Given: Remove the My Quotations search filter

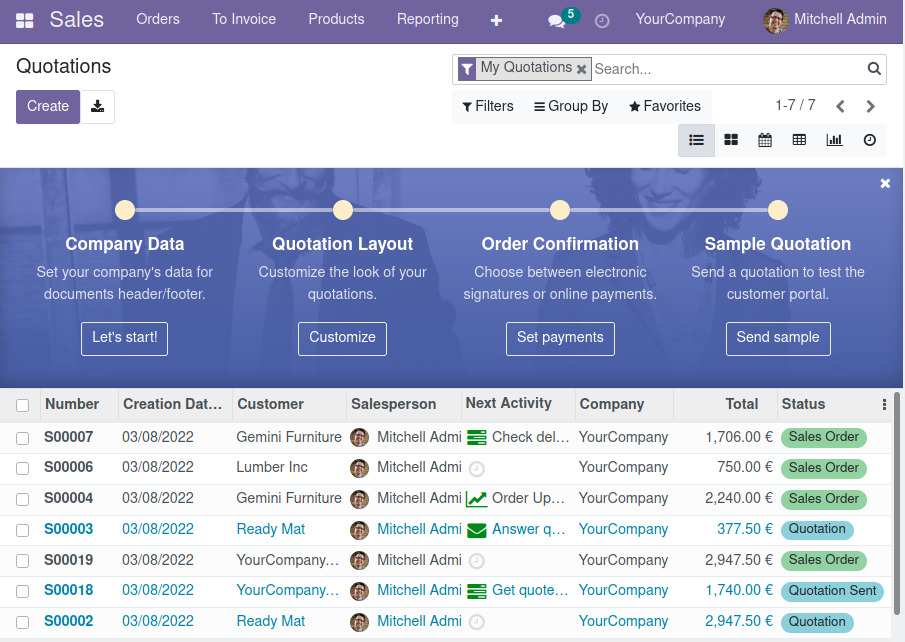Looking at the screenshot, I should (582, 68).
